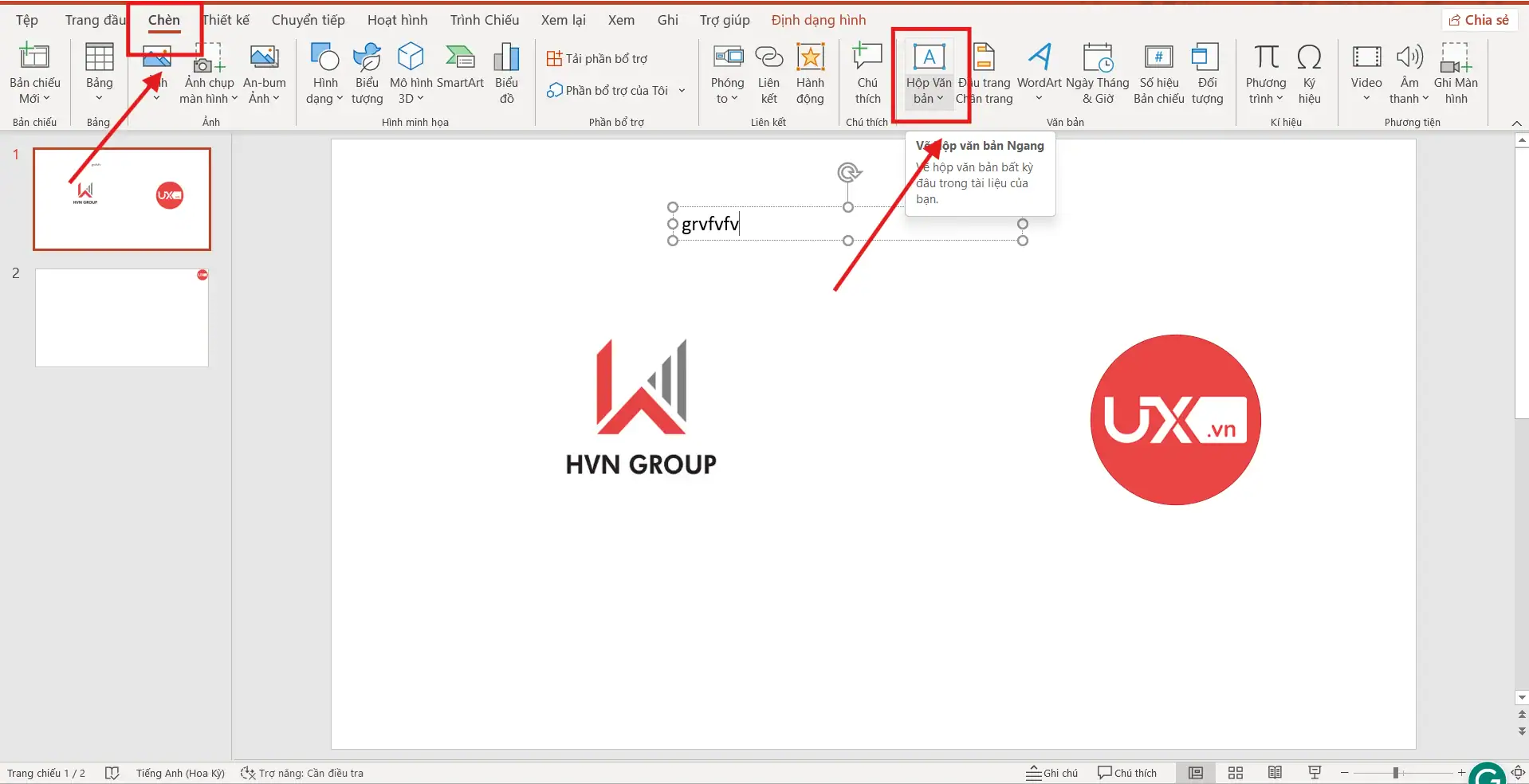Viewport: 1529px width, 784px height.
Task: Add a hyperlink using Liên kết
Action: 768,72
